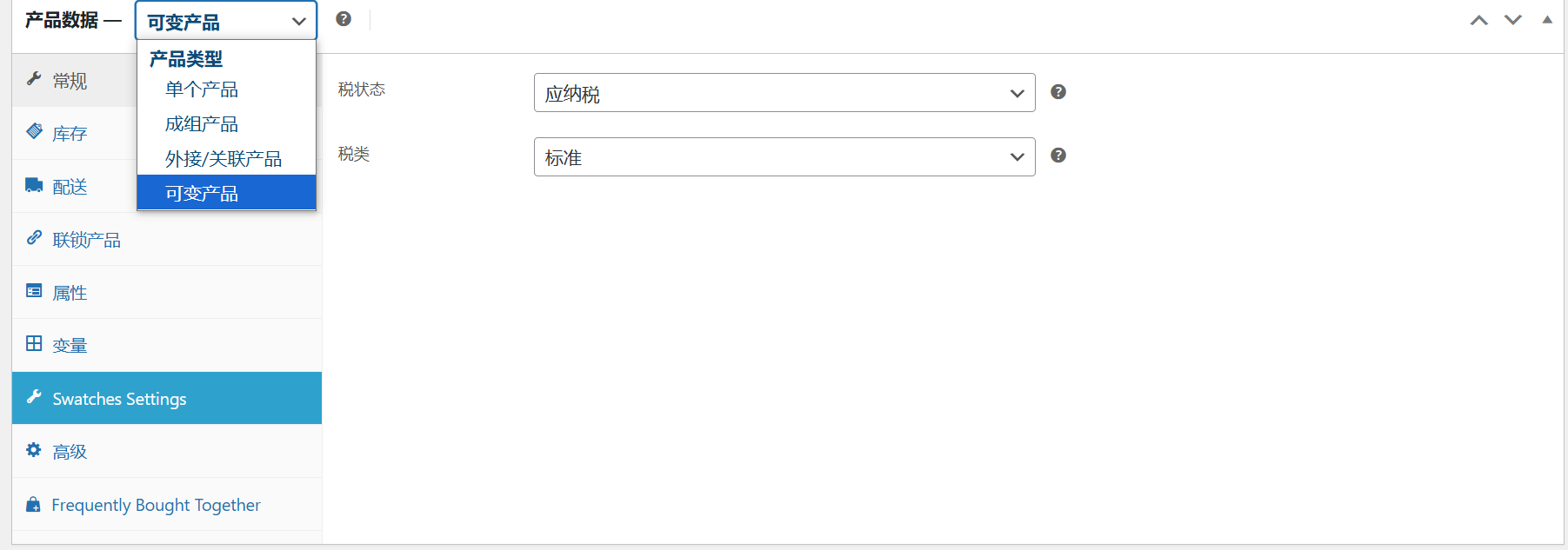Click the tag icon next to 库存

click(33, 132)
